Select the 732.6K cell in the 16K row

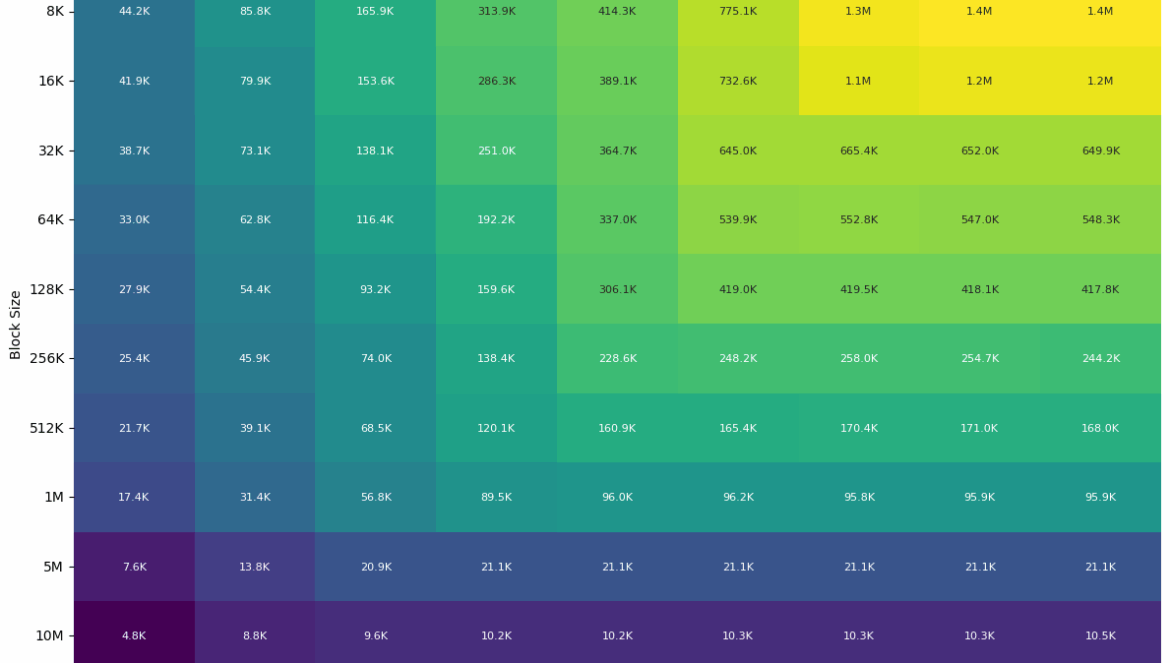coord(738,81)
